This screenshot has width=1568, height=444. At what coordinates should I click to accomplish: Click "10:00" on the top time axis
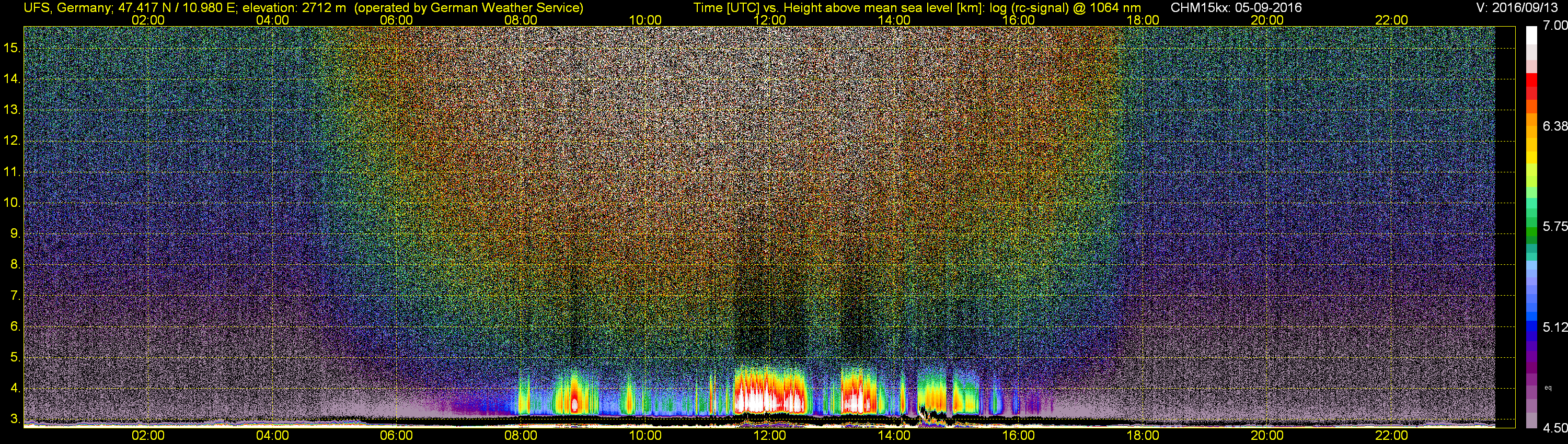coord(645,20)
